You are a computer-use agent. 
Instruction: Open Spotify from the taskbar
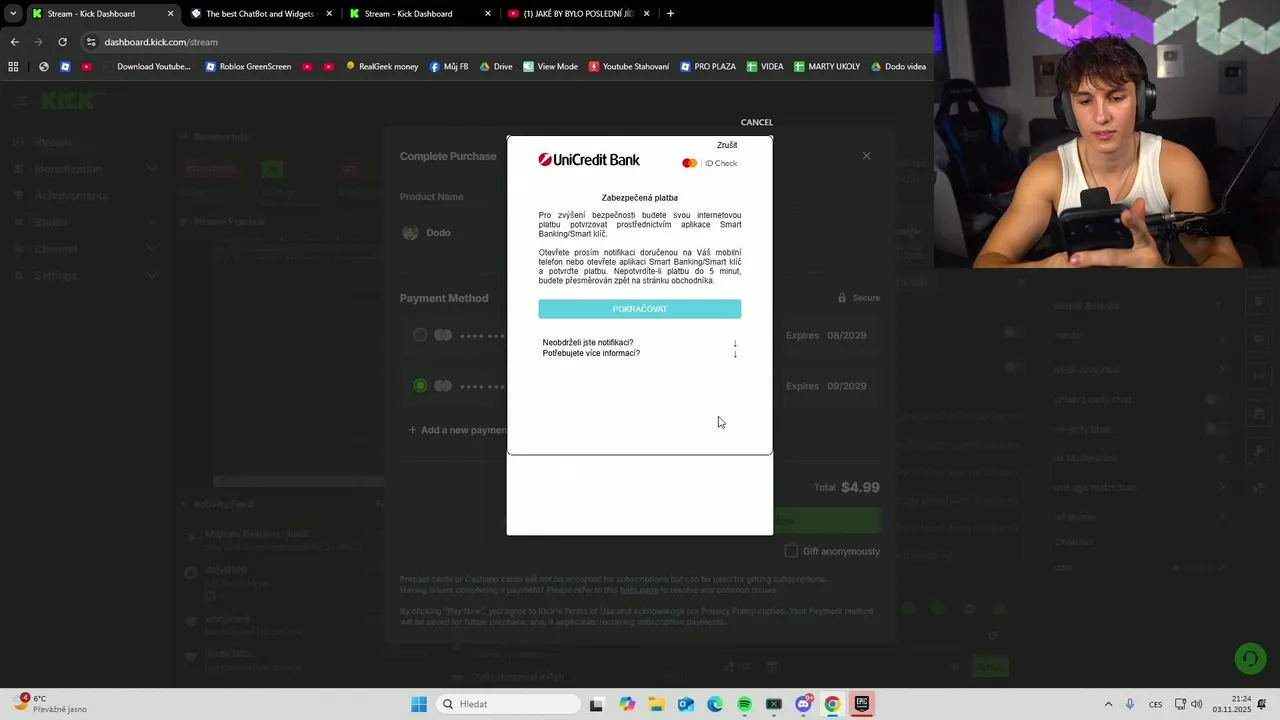pos(744,704)
